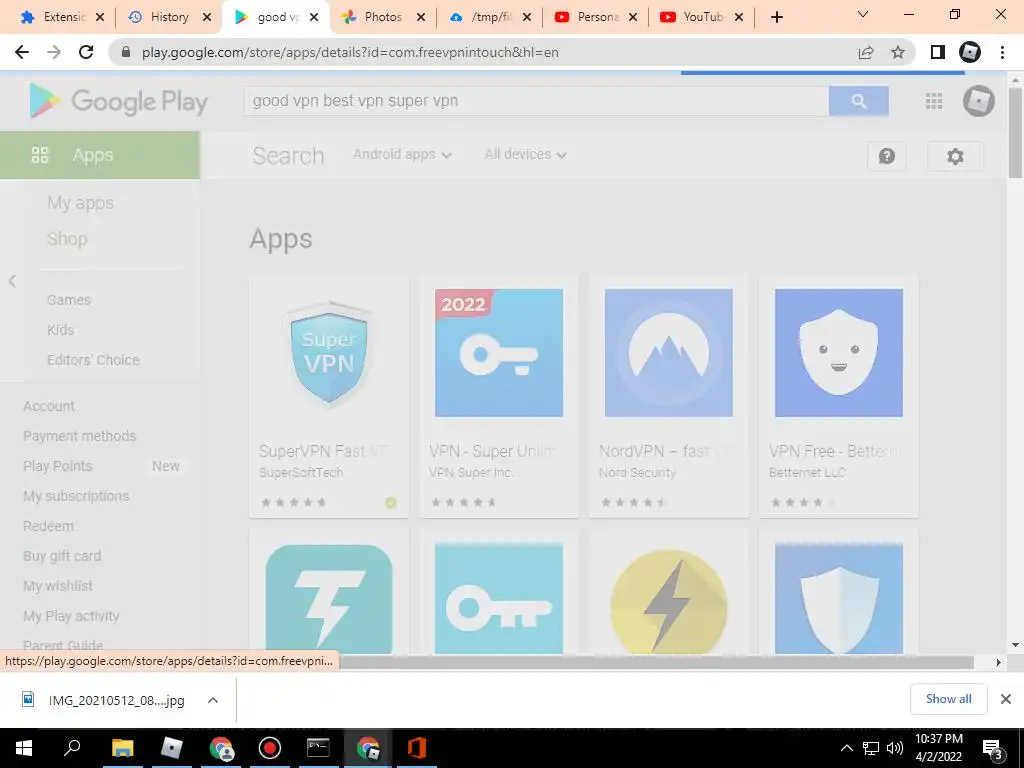Screen dimensions: 1024x768
Task: Open the blue shield app icon in second row
Action: (839, 599)
